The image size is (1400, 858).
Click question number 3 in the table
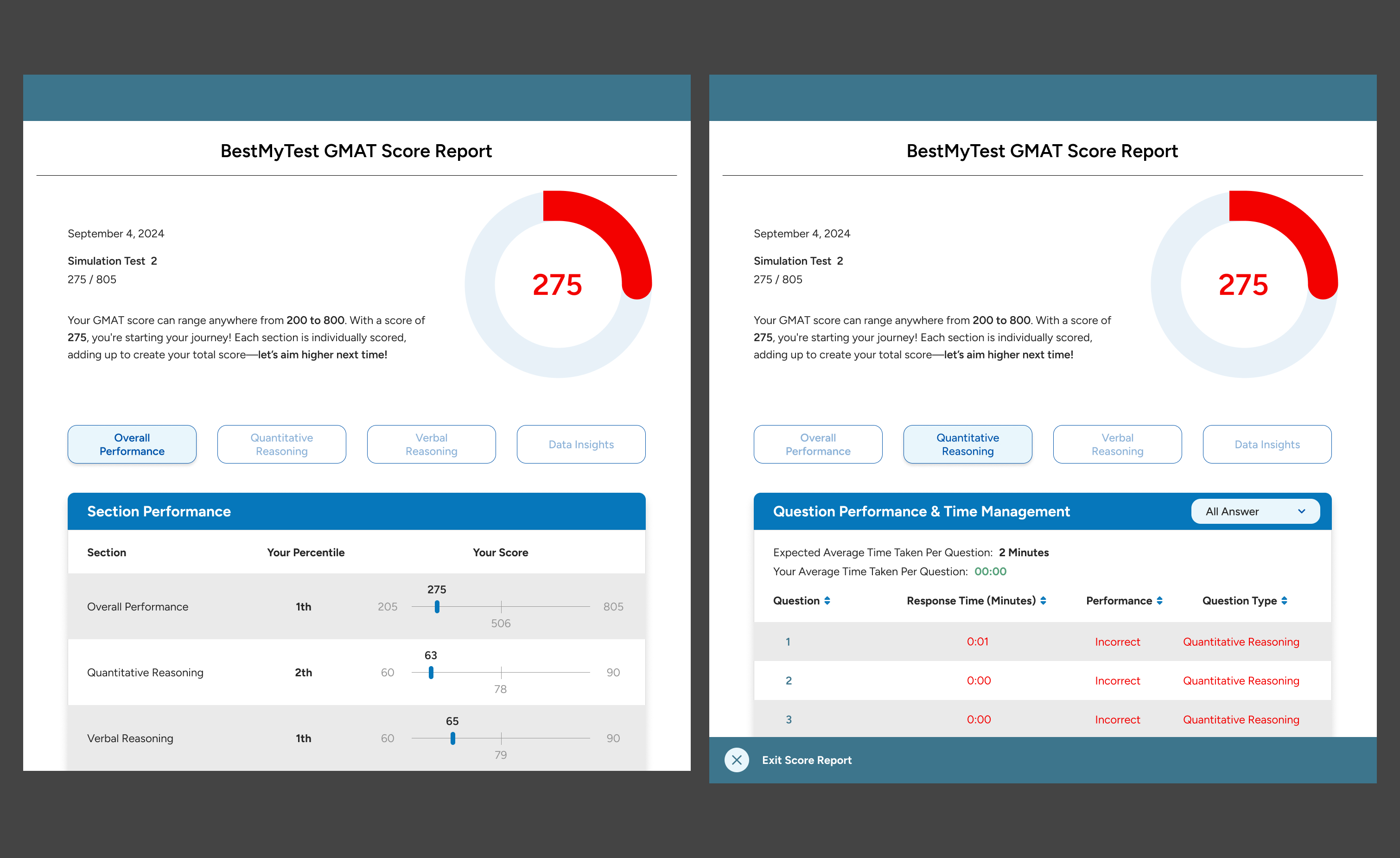tap(789, 720)
